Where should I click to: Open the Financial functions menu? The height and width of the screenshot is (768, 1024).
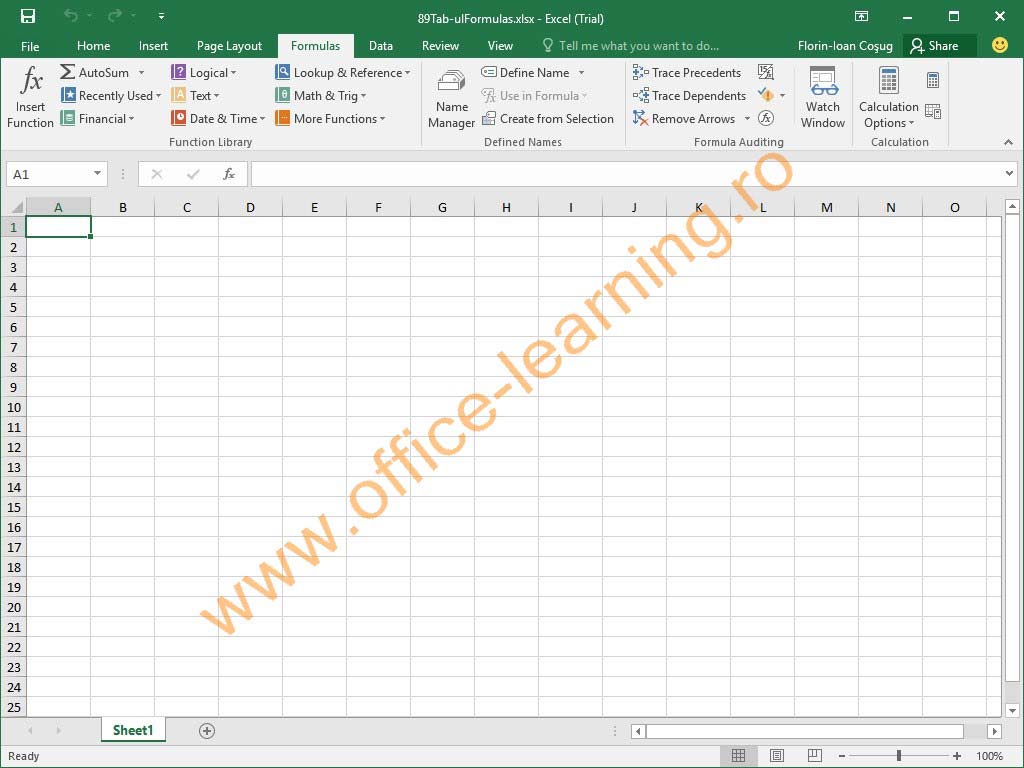[x=97, y=118]
